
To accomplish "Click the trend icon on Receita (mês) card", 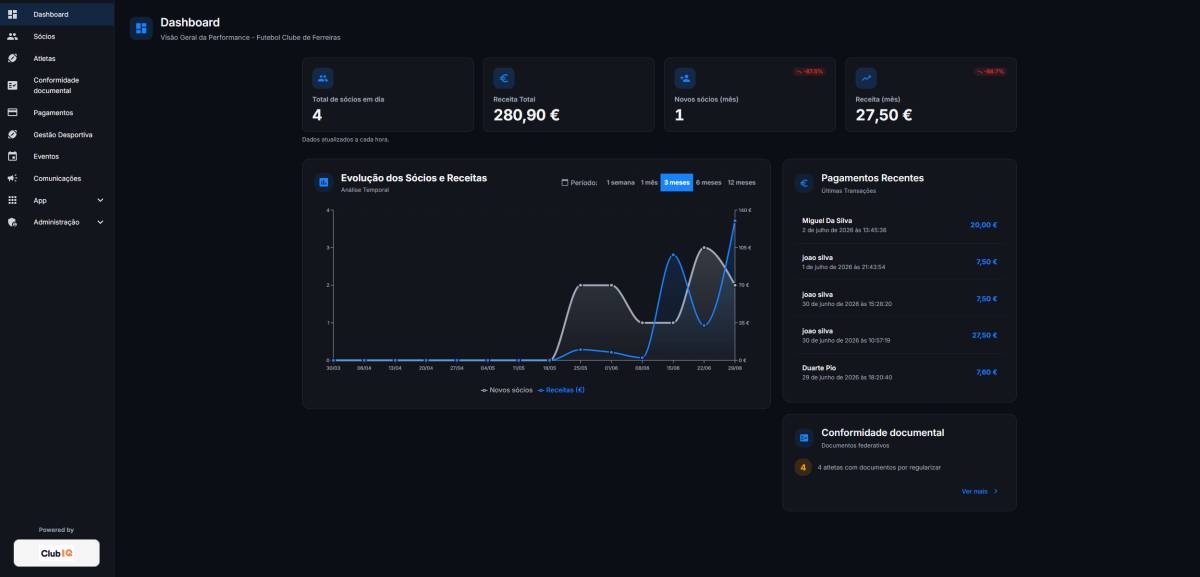I will click(x=866, y=78).
